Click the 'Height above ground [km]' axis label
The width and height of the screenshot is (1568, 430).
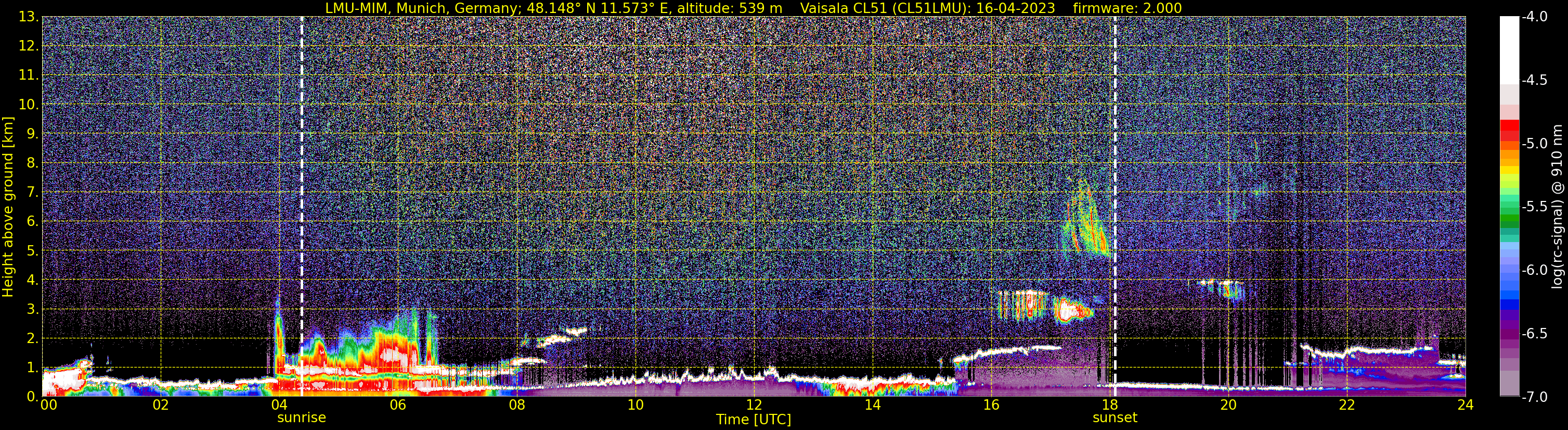[x=8, y=207]
